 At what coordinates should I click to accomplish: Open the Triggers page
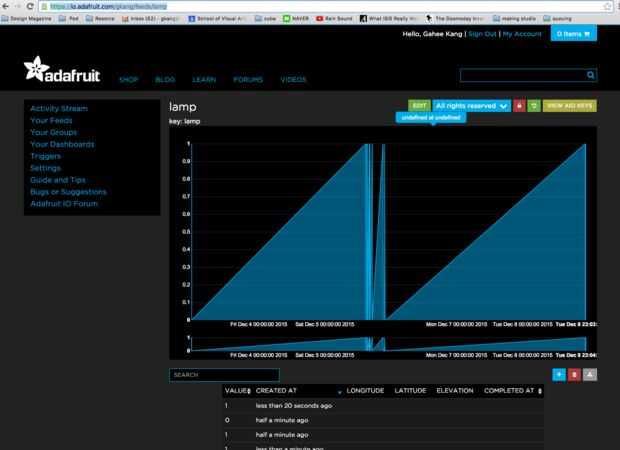[45, 156]
